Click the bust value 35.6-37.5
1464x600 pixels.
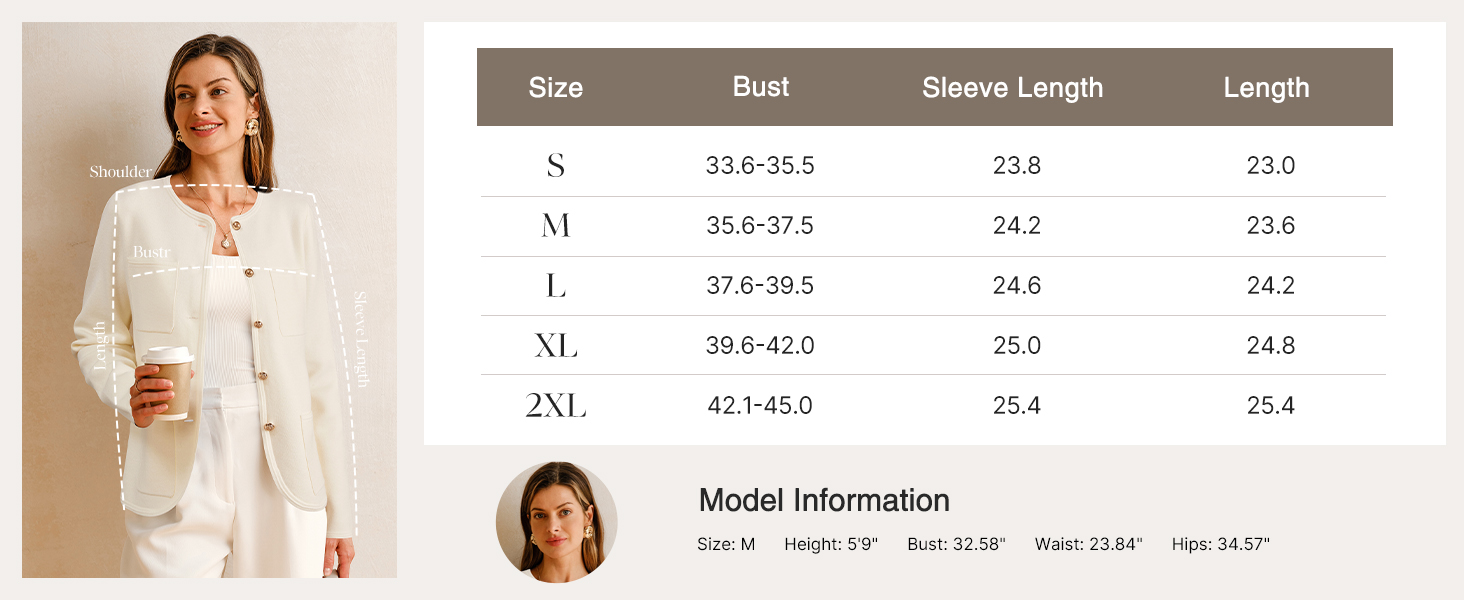click(x=760, y=226)
